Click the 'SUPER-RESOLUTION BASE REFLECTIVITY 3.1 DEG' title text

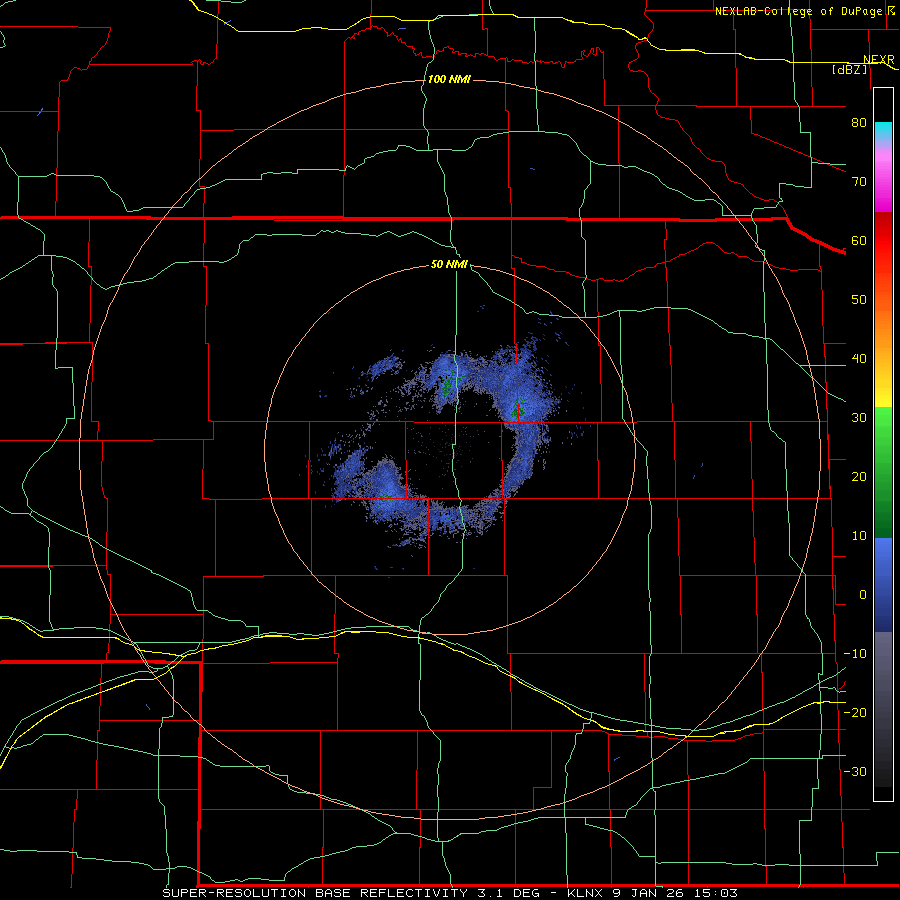351,893
